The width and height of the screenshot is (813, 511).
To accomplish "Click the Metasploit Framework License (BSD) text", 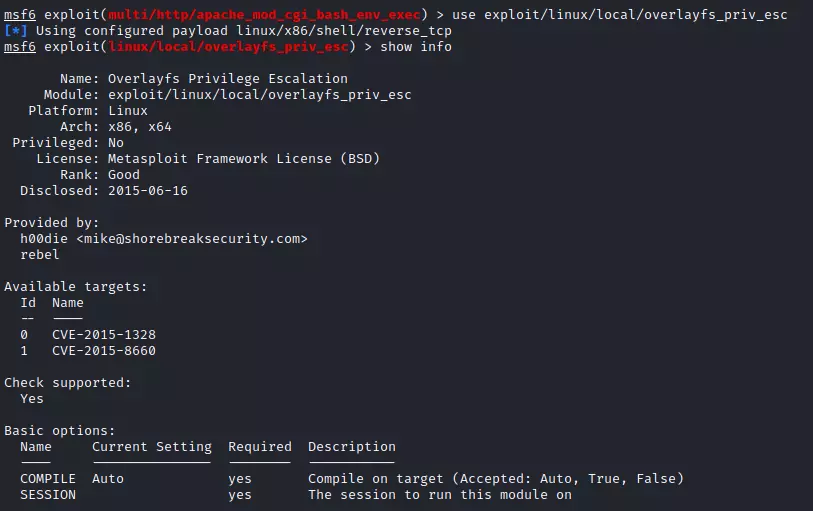I will pos(244,159).
